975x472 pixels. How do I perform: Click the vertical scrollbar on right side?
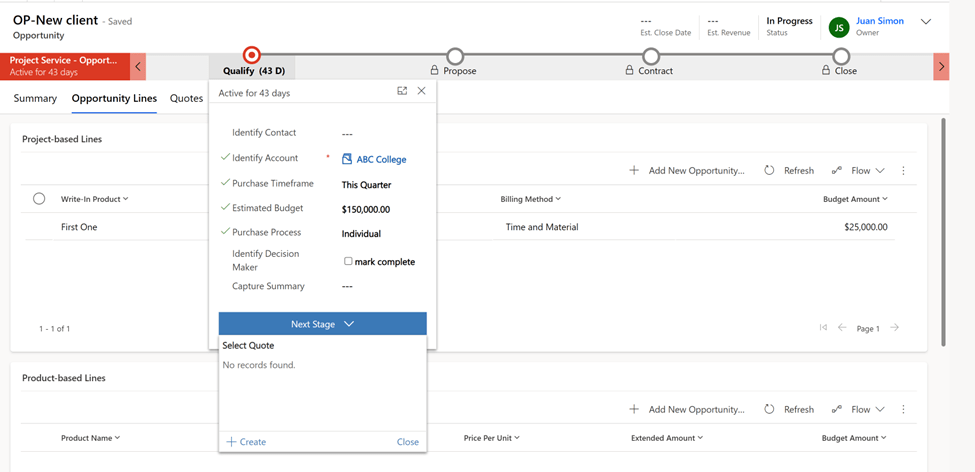[x=943, y=230]
